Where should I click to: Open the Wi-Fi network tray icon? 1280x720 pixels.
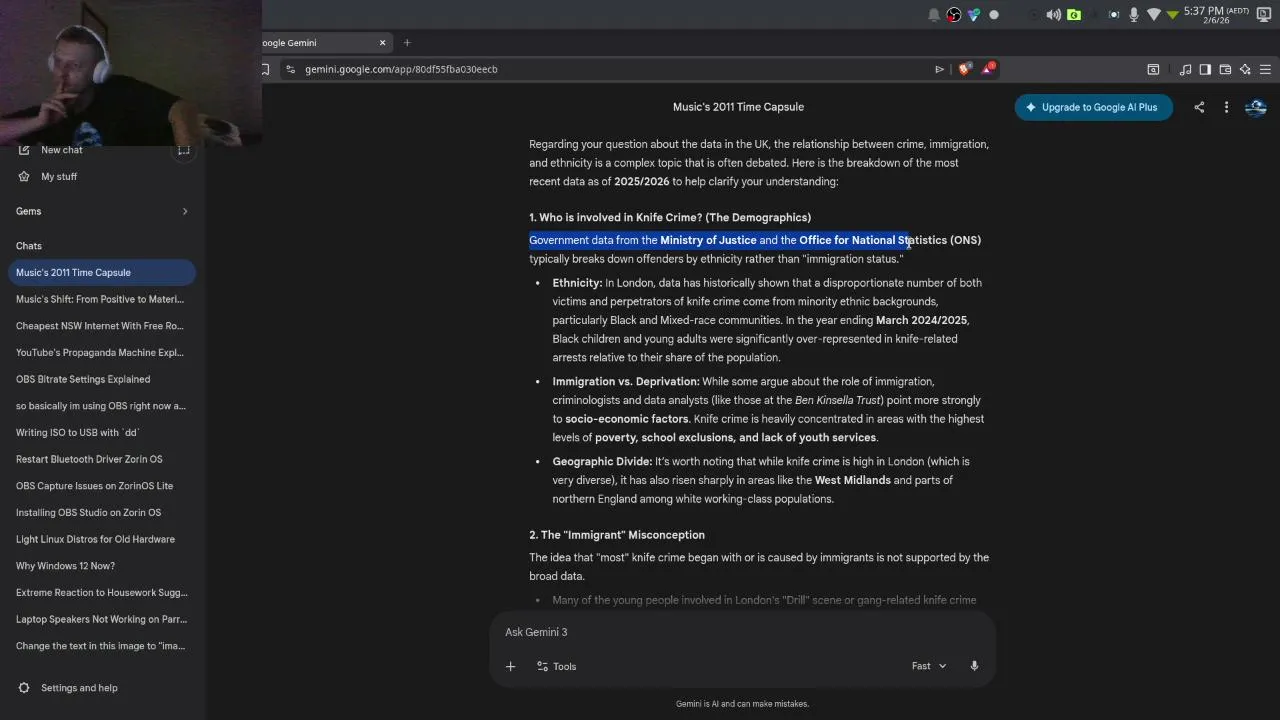(1154, 14)
